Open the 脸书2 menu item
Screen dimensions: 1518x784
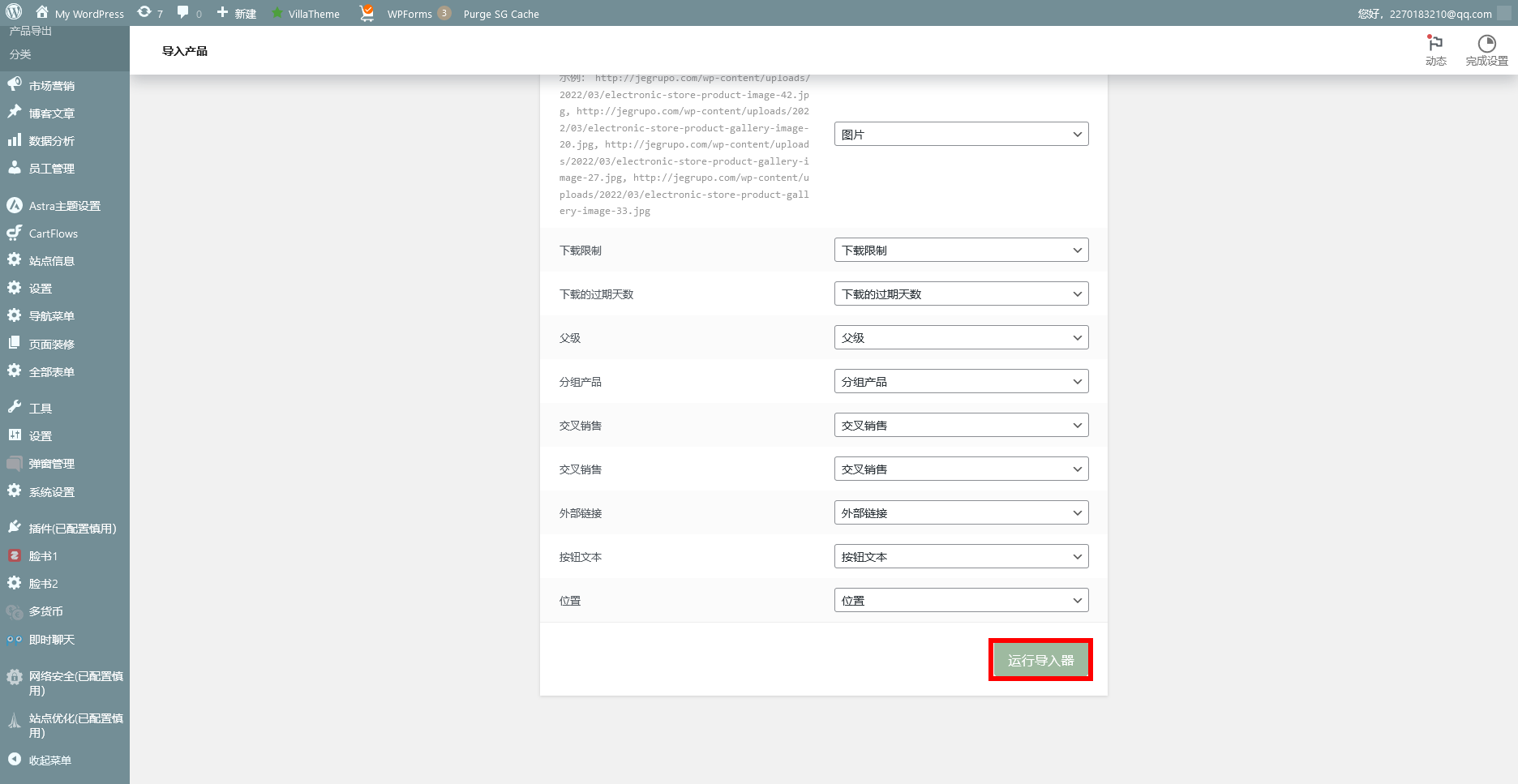point(44,584)
